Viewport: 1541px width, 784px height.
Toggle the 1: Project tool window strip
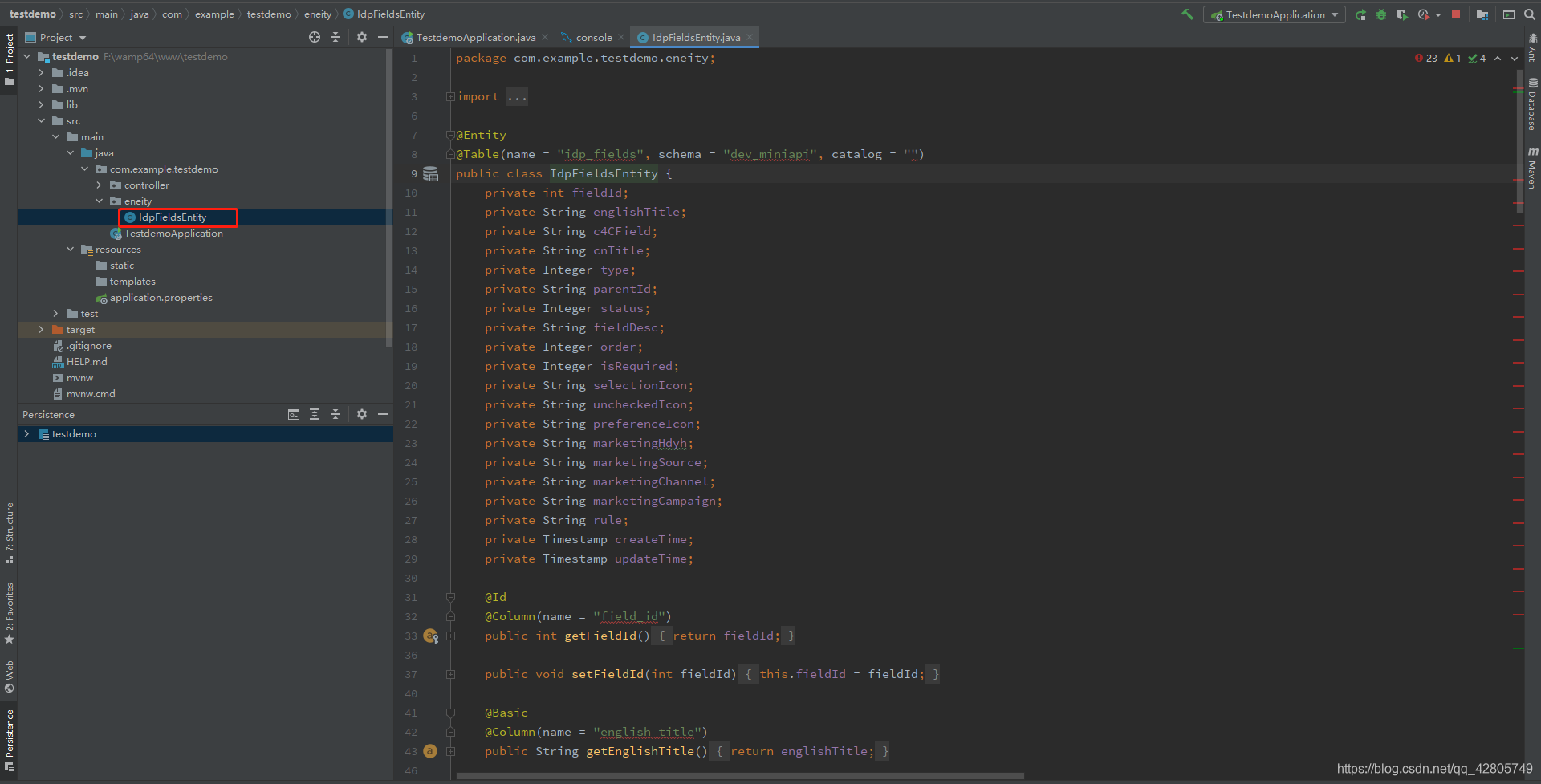10,60
